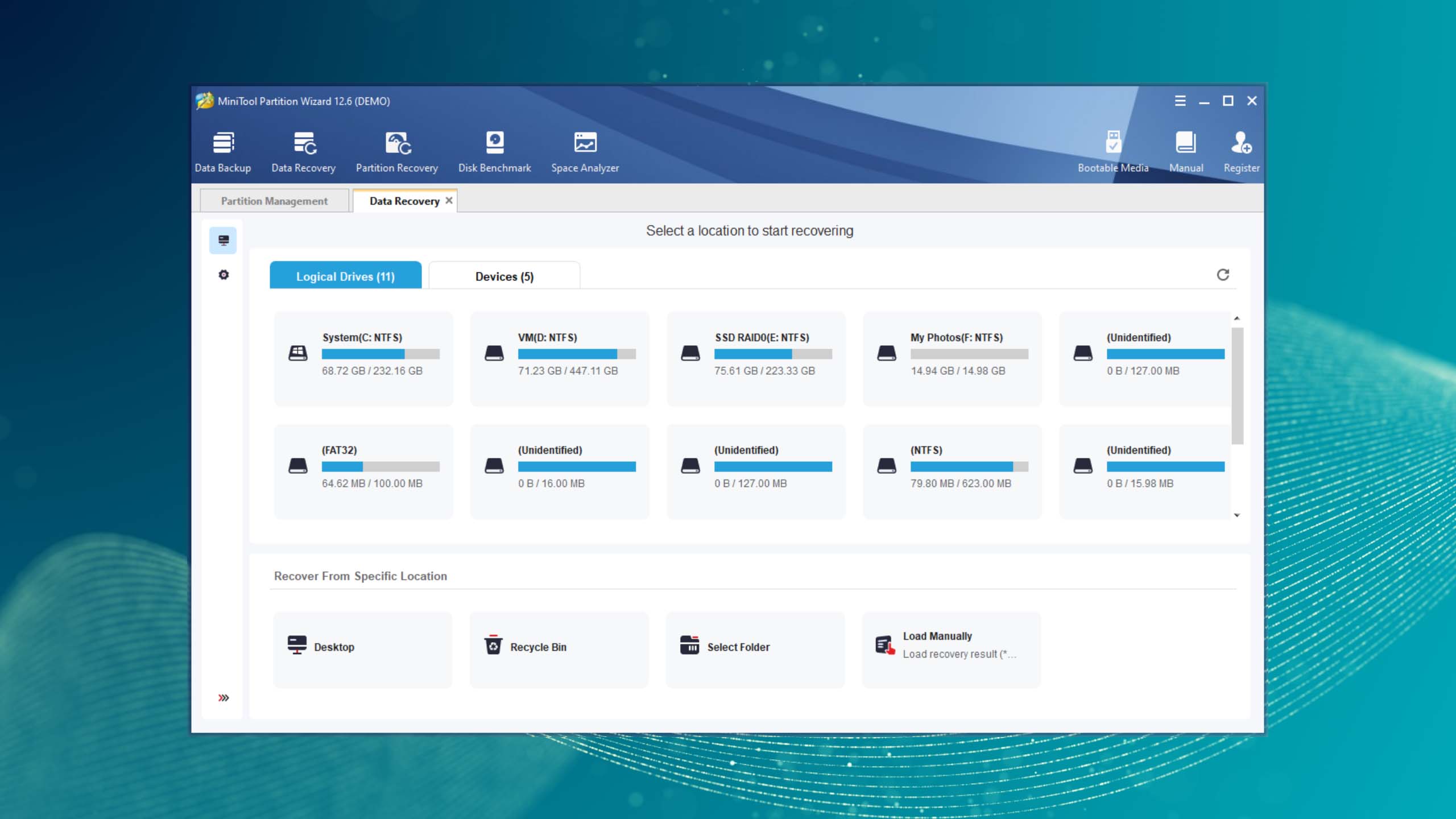
Task: Select the computer view icon in sidebar
Action: pos(224,240)
